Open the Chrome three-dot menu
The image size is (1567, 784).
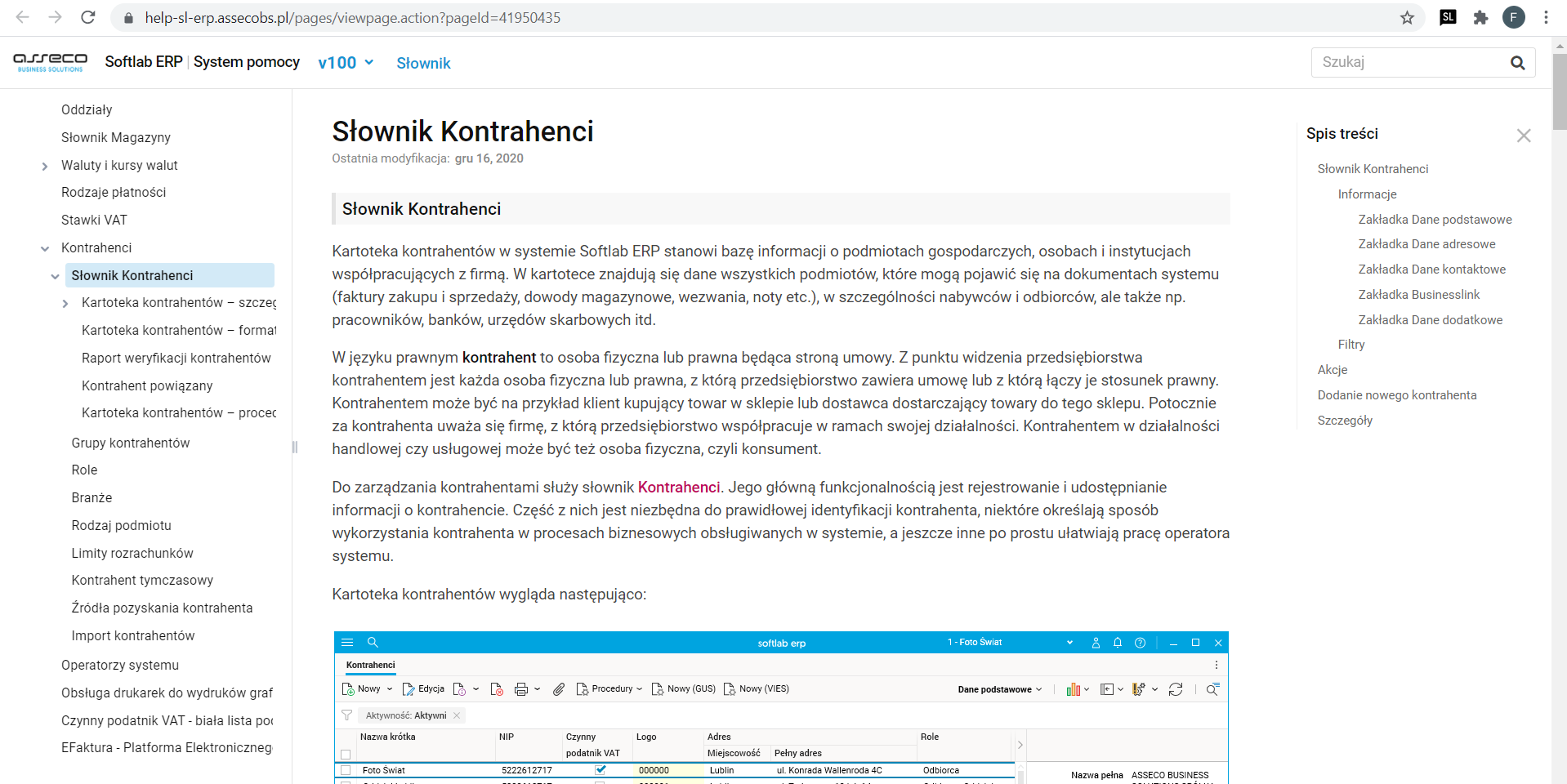point(1546,17)
